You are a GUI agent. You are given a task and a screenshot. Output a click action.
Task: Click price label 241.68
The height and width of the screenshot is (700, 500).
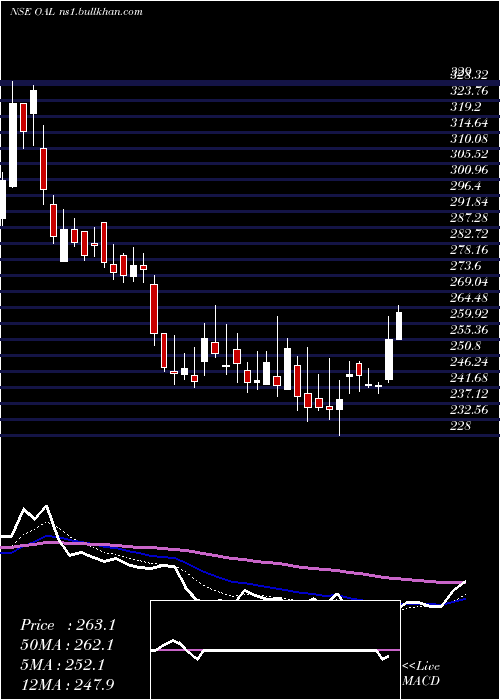[x=469, y=378]
